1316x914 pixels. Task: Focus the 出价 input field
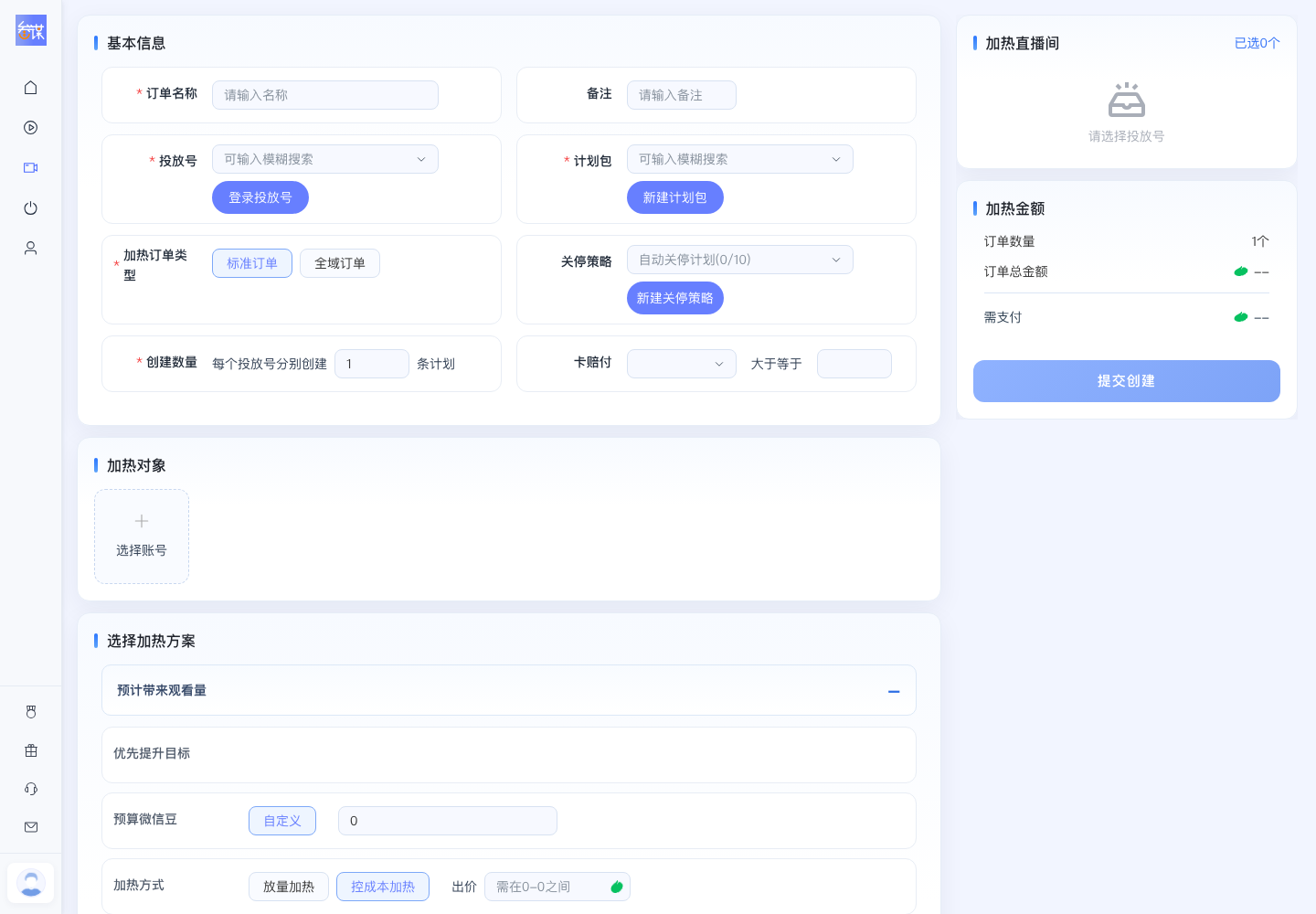557,887
